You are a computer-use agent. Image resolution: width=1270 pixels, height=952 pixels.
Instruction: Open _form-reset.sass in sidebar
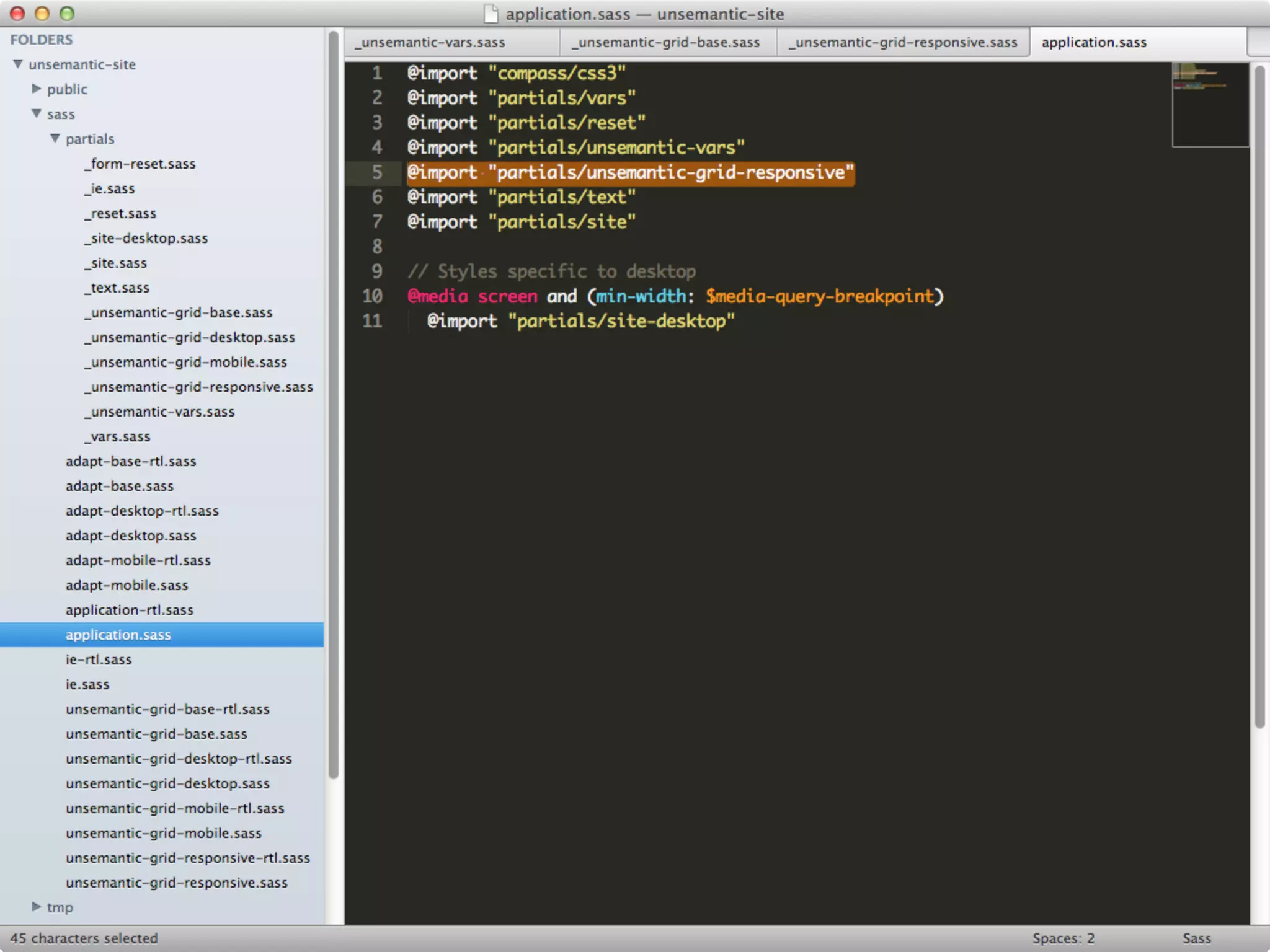140,164
